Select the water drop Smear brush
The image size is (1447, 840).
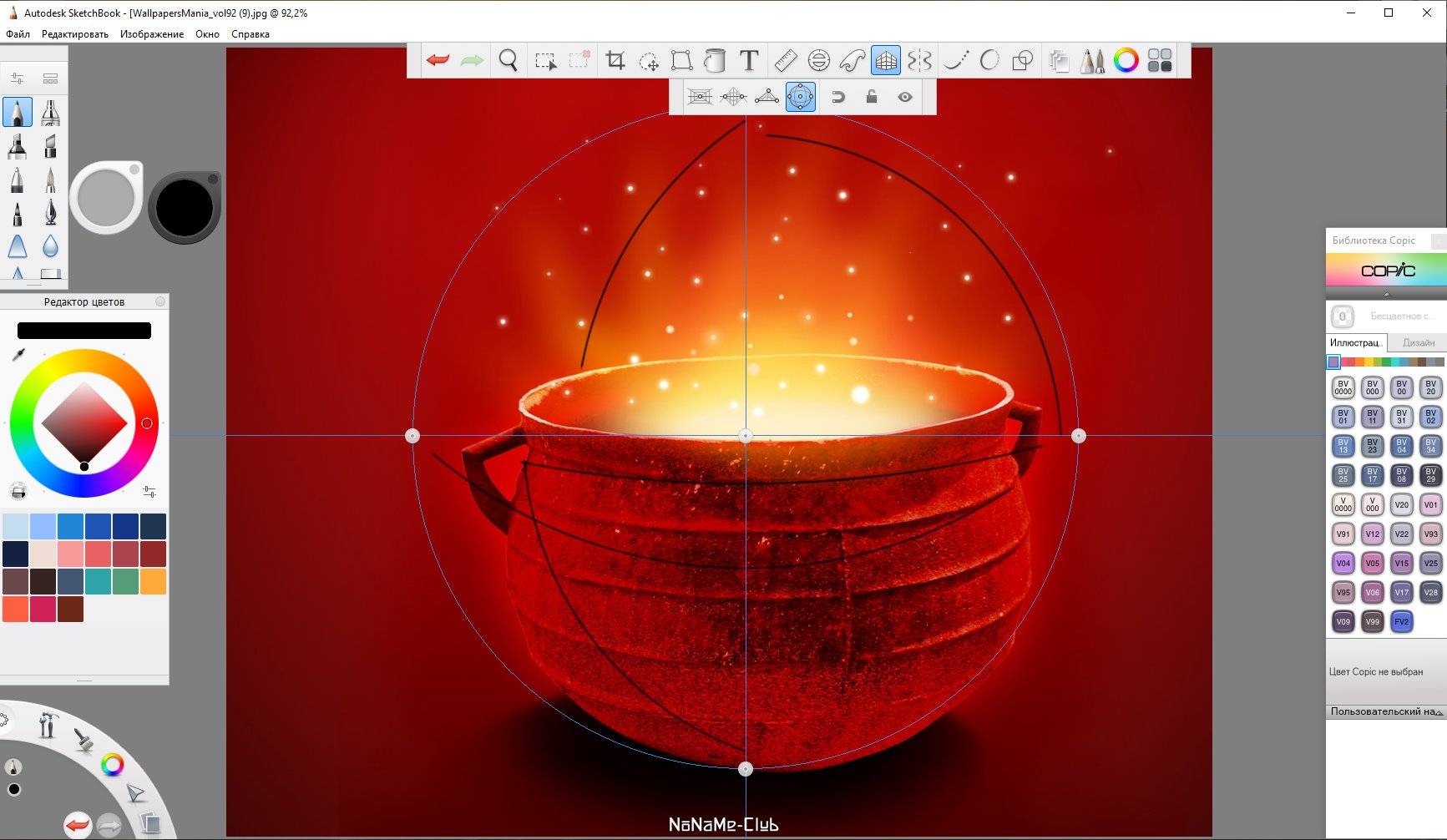click(x=50, y=246)
